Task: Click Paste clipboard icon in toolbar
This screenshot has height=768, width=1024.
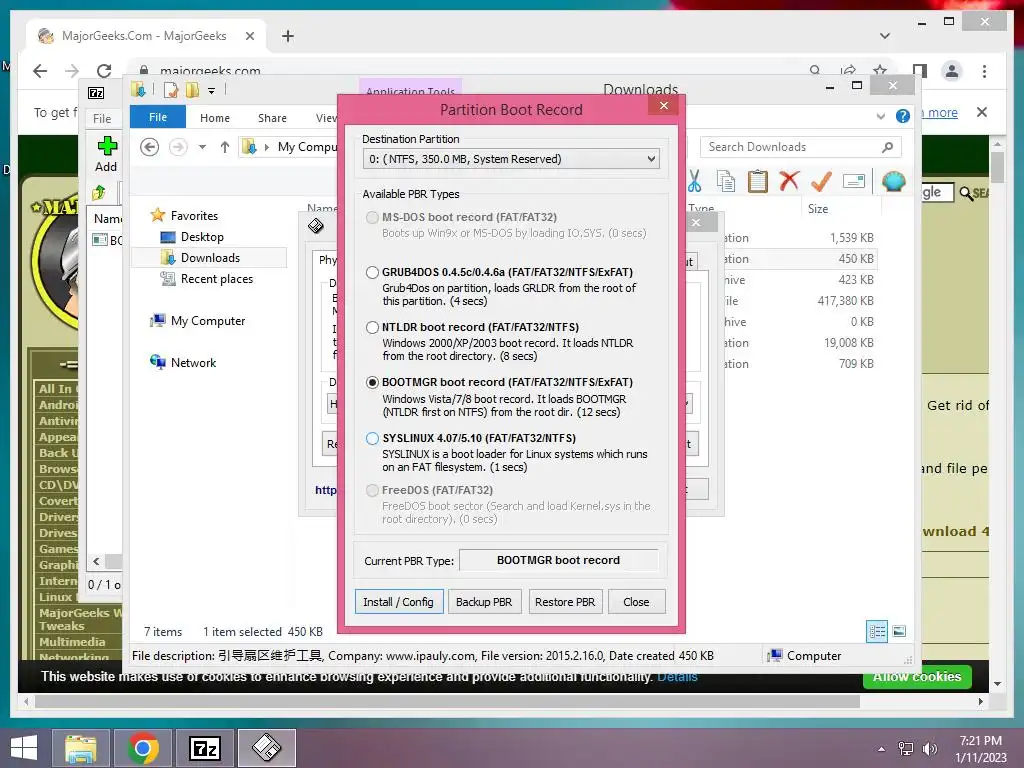Action: tap(758, 181)
